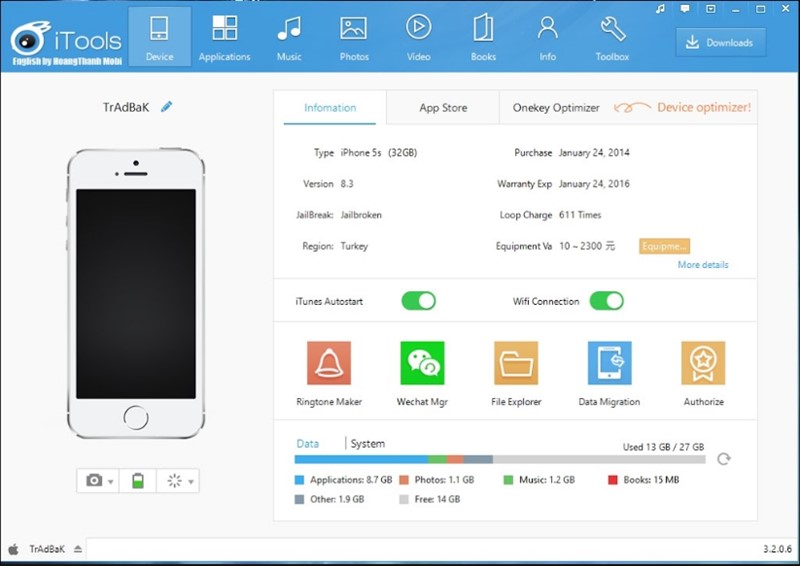Click the Downloads button
800x566 pixels.
tap(721, 42)
